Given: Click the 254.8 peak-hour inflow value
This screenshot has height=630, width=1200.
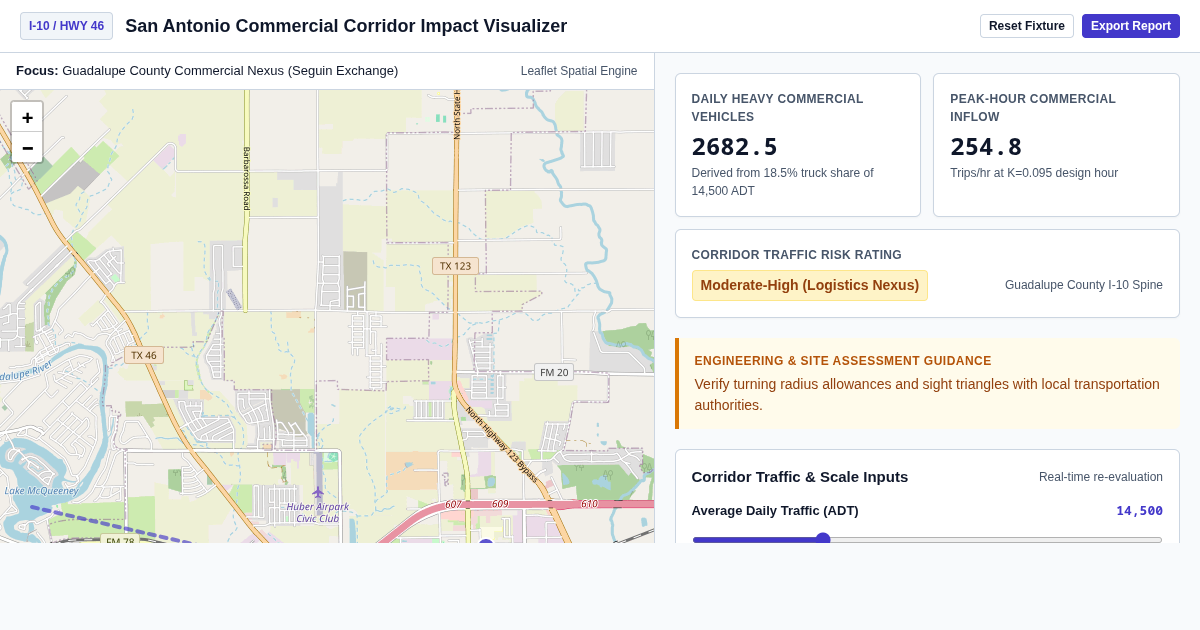Looking at the screenshot, I should (x=986, y=147).
